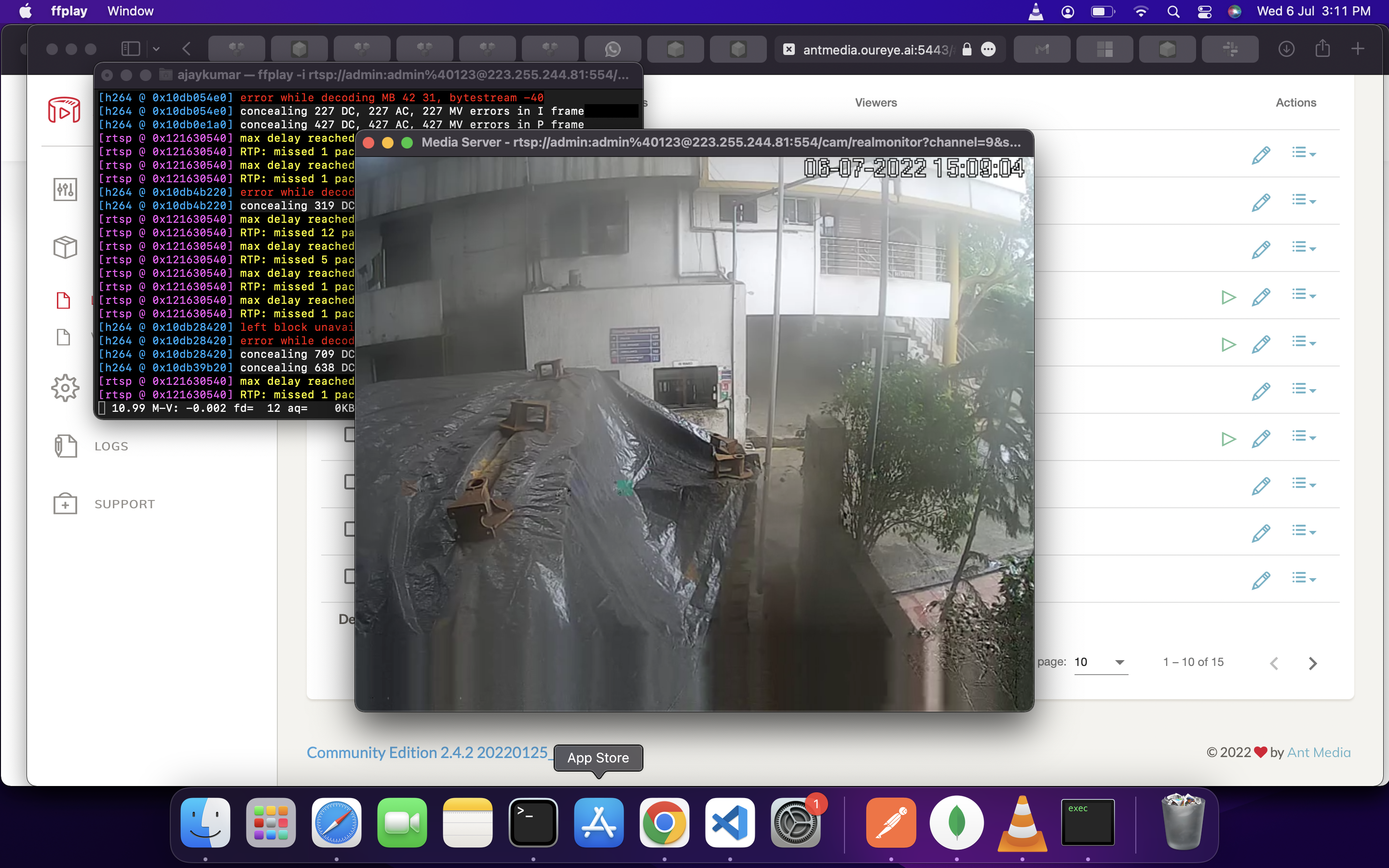
Task: Click the Safari share icon
Action: click(x=1322, y=49)
